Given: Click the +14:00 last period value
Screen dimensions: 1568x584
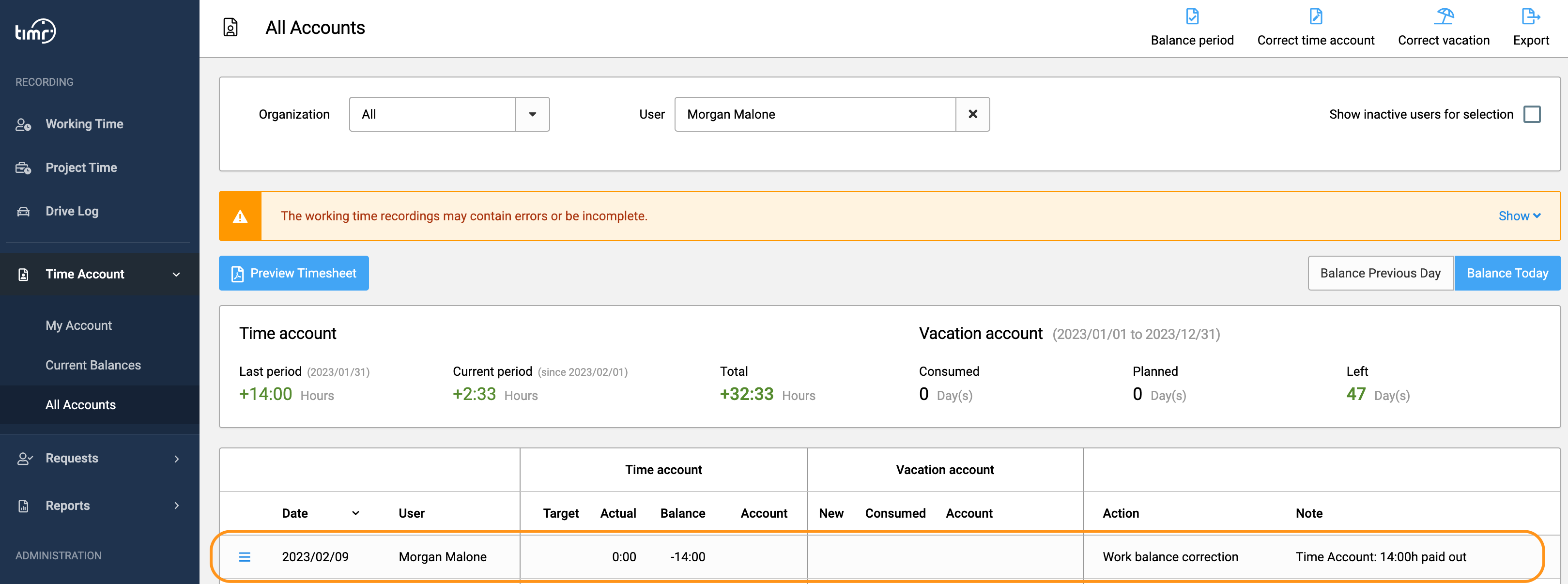Looking at the screenshot, I should pyautogui.click(x=265, y=395).
